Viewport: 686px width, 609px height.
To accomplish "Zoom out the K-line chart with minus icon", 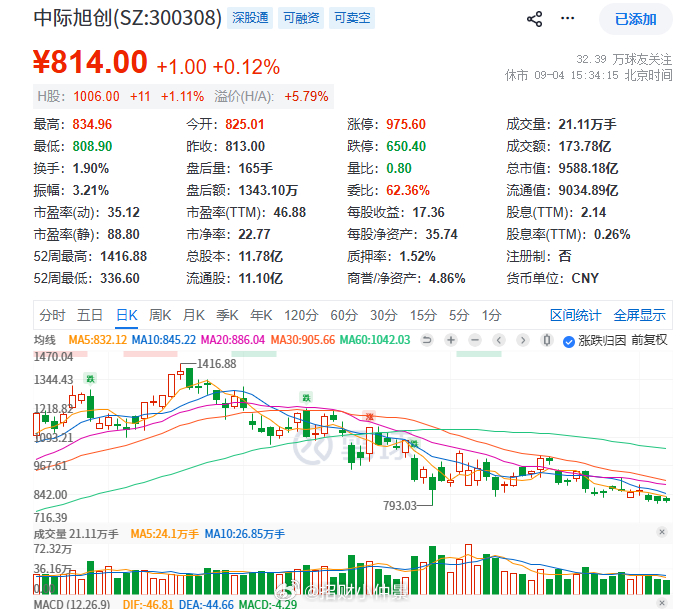I will 475,340.
